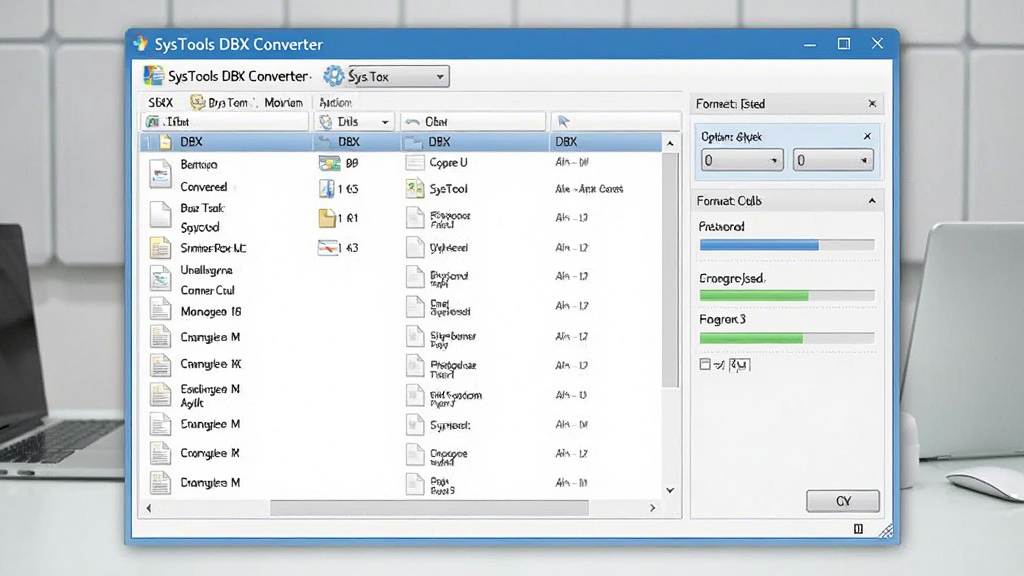The height and width of the screenshot is (576, 1024).
Task: Click the Smrer Pox yellow document icon
Action: pos(160,248)
